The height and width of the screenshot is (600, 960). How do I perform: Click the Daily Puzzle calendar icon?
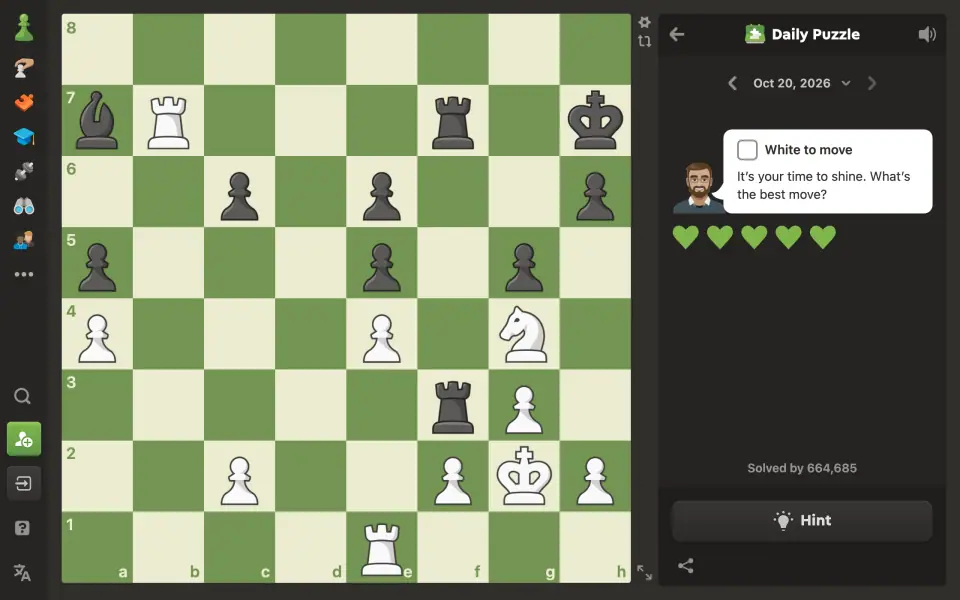click(754, 34)
